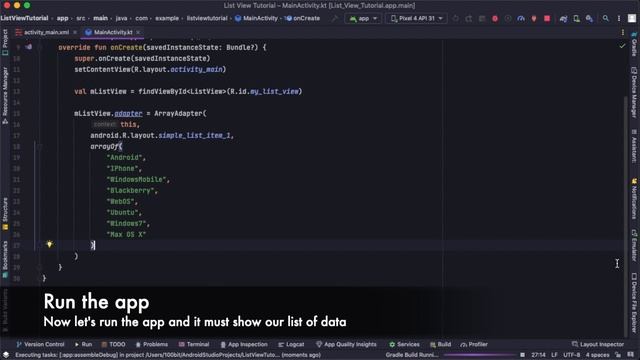640x360 pixels.
Task: Open the Problems tool window
Action: point(151,344)
